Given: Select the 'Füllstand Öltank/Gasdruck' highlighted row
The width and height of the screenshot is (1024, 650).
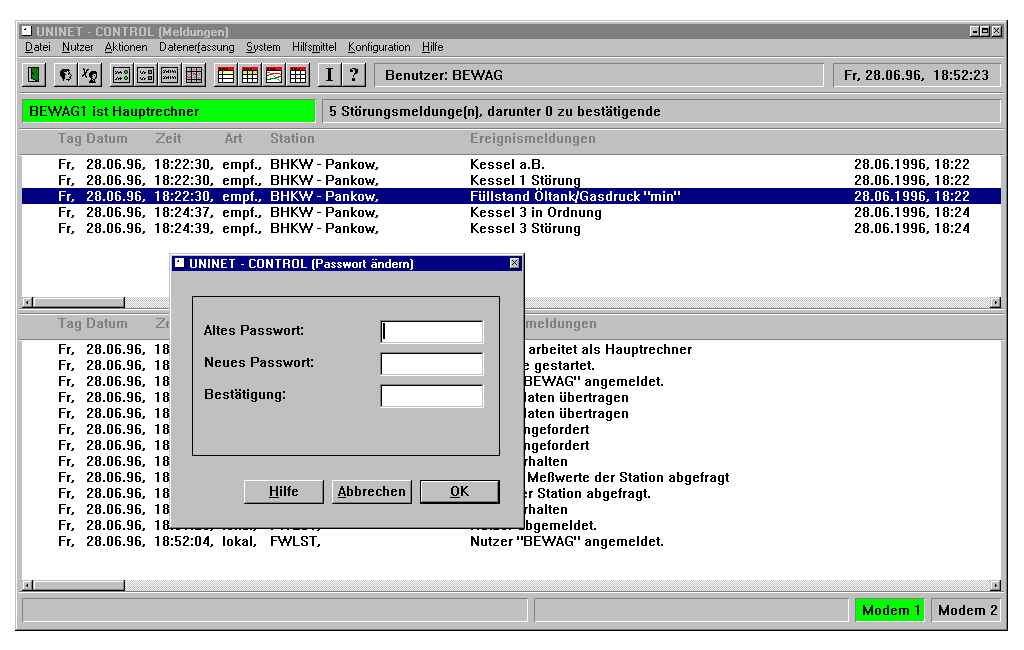Looking at the screenshot, I should (x=511, y=196).
